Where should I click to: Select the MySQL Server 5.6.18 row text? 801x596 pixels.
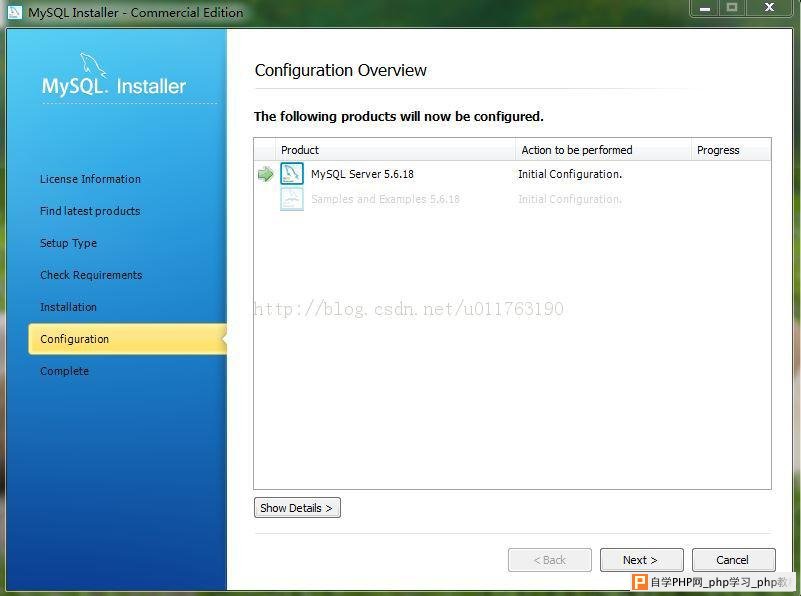(x=362, y=174)
